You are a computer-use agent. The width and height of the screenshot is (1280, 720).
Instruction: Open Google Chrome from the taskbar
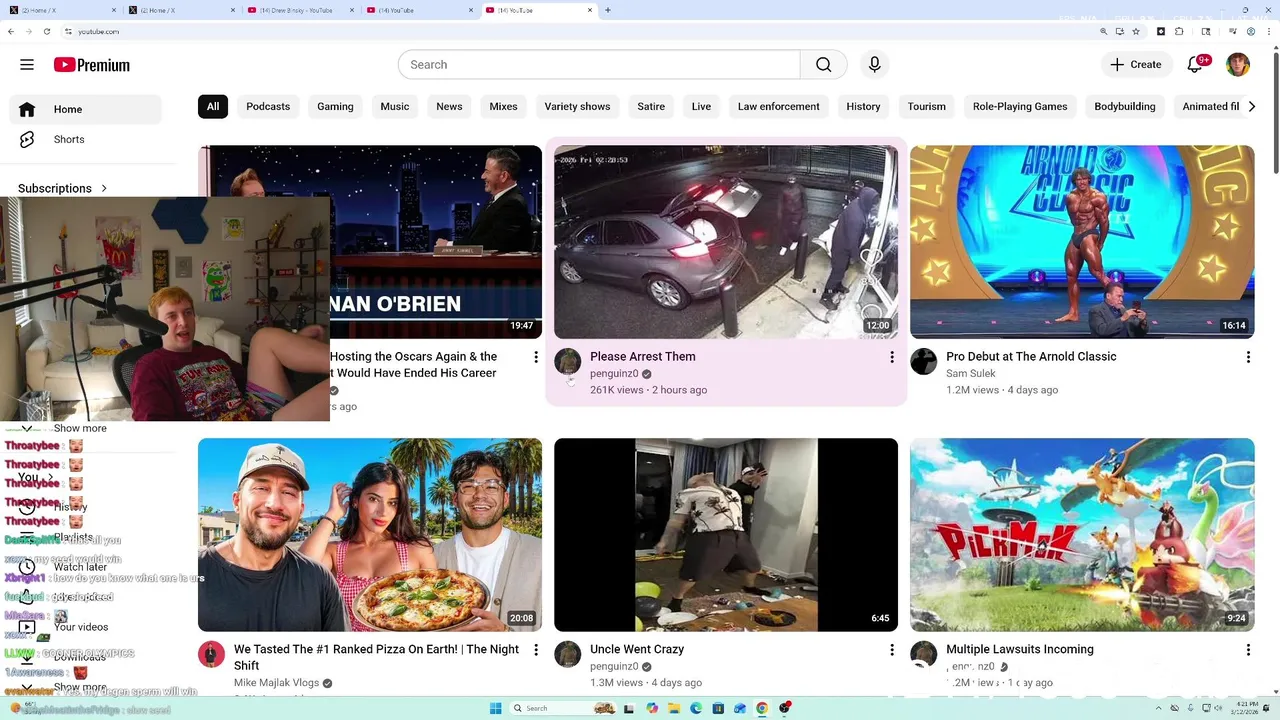pos(762,708)
